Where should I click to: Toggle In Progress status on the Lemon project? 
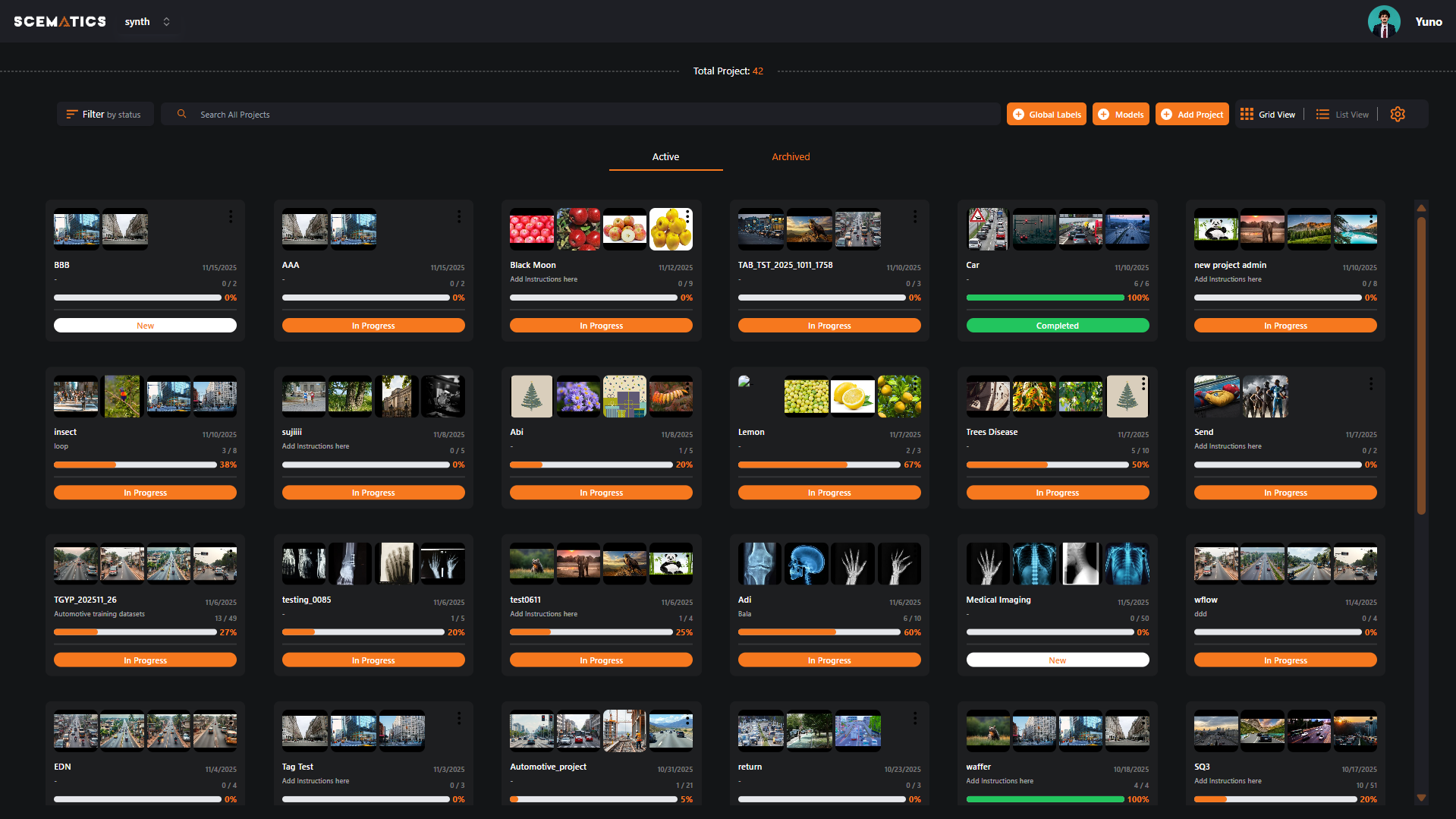click(x=829, y=492)
